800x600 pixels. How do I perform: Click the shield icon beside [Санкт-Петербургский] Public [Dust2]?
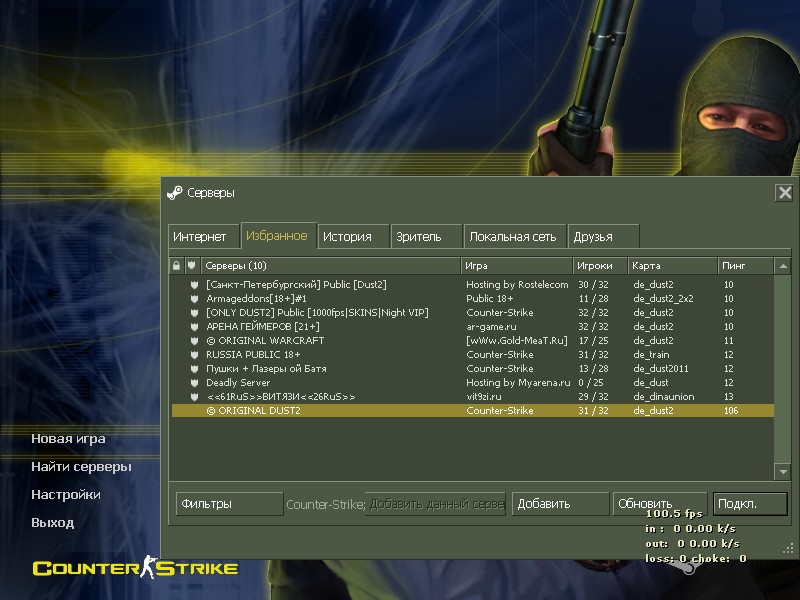(194, 285)
